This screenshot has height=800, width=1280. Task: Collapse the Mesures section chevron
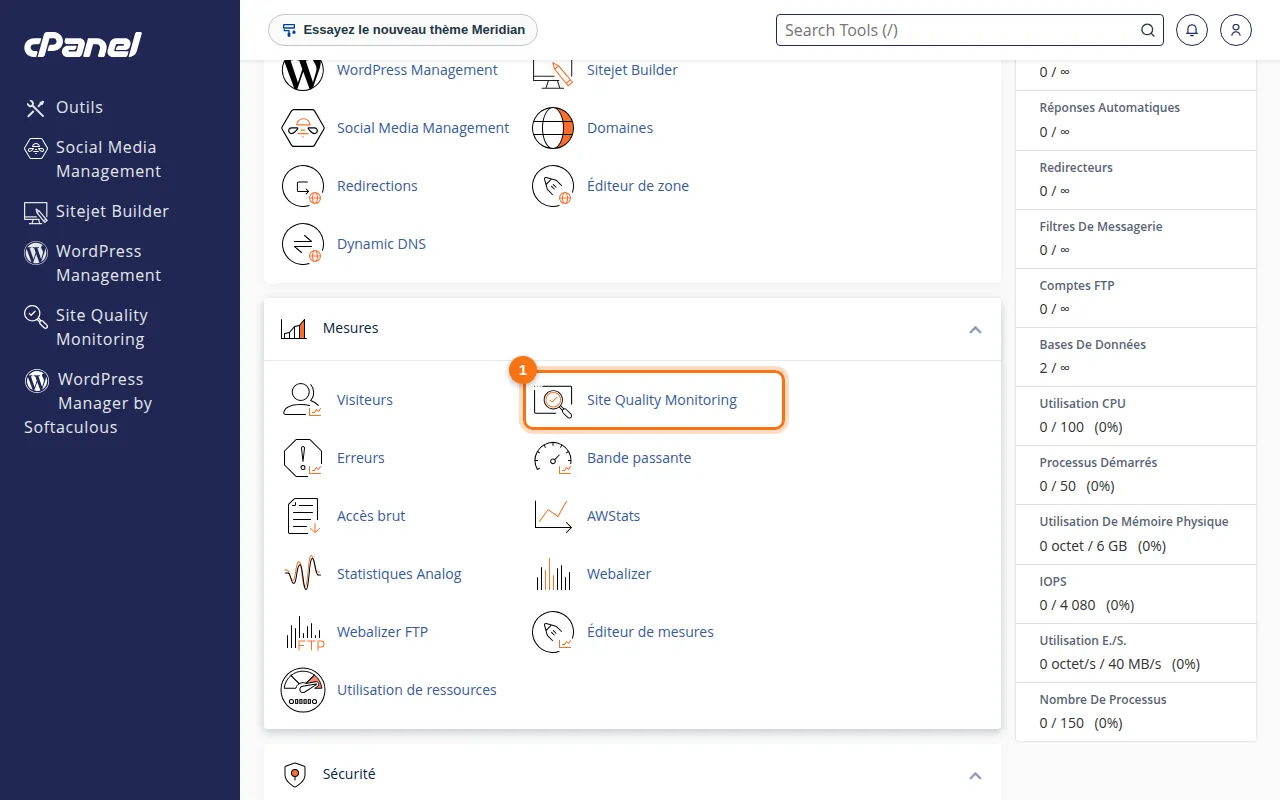pyautogui.click(x=975, y=329)
